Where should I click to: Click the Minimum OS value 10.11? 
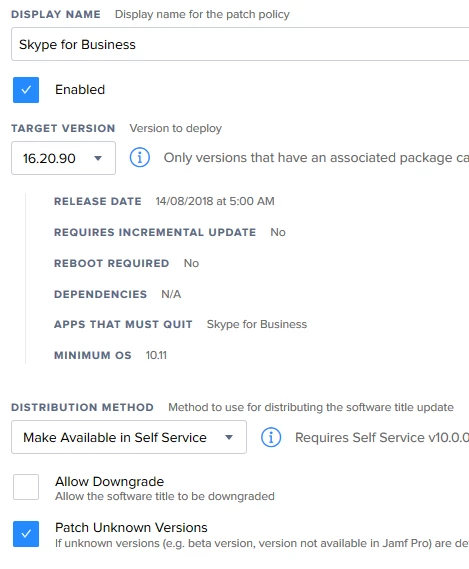pos(156,355)
